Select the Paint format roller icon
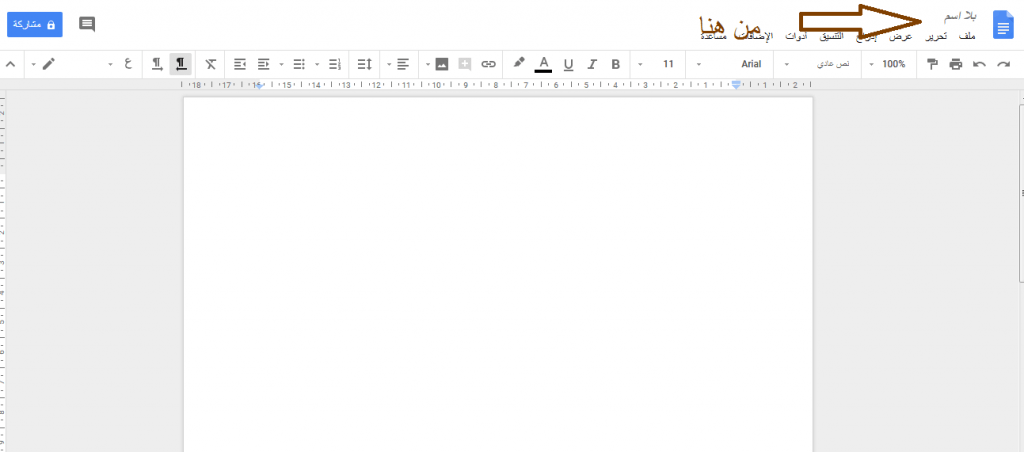 click(x=932, y=64)
